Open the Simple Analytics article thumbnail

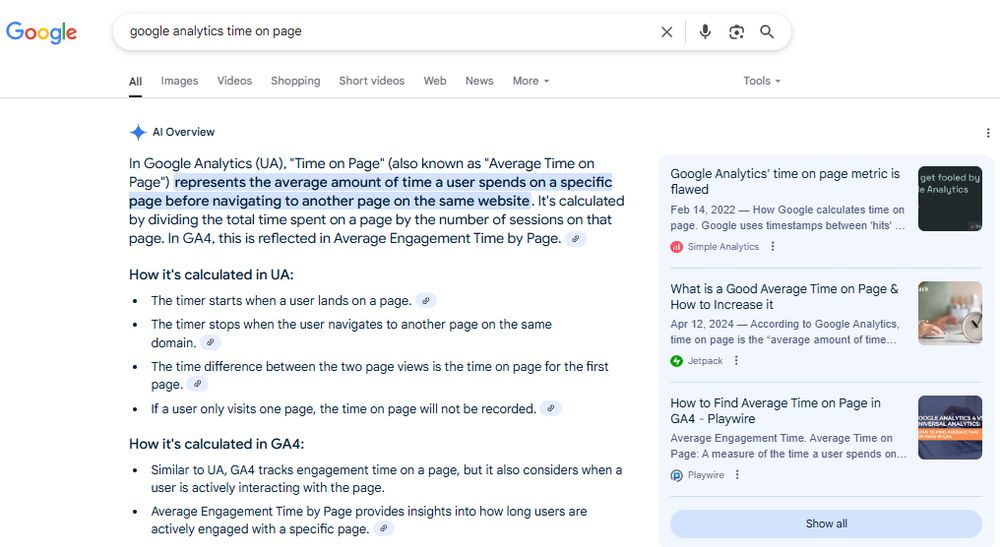950,198
